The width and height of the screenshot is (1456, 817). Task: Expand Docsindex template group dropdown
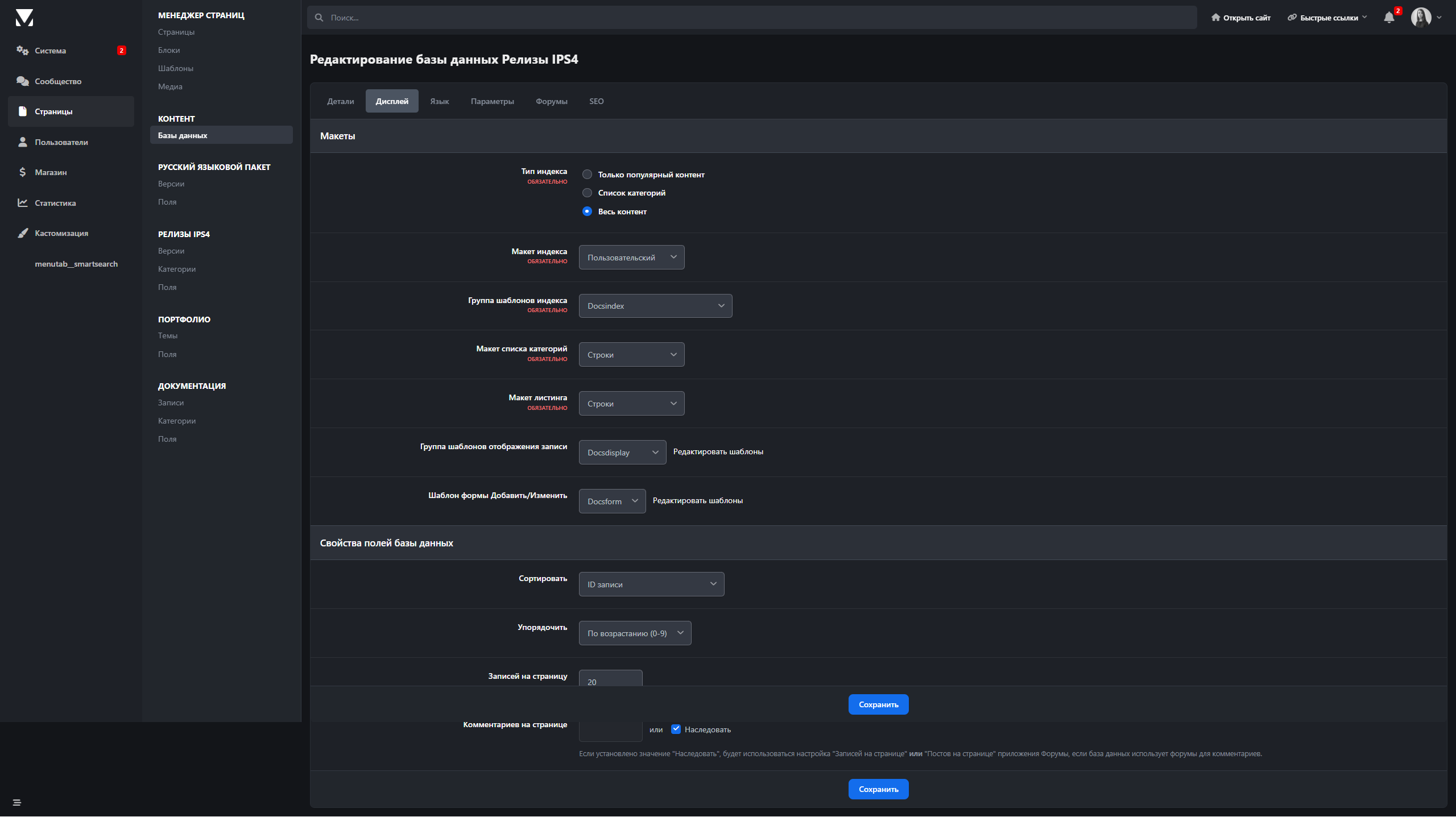coord(655,306)
